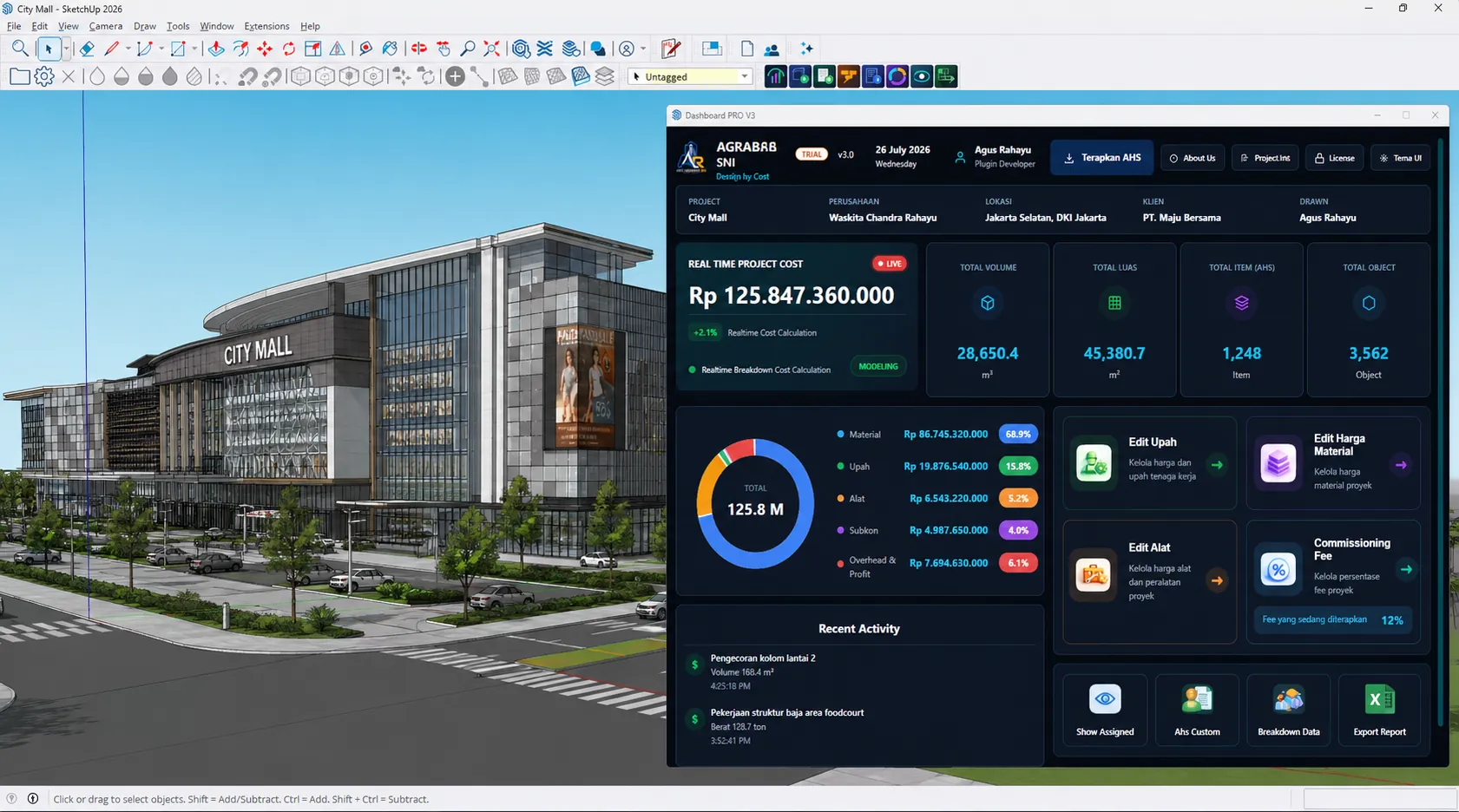
Task: Open the Commissioning Fee card
Action: tap(1333, 581)
